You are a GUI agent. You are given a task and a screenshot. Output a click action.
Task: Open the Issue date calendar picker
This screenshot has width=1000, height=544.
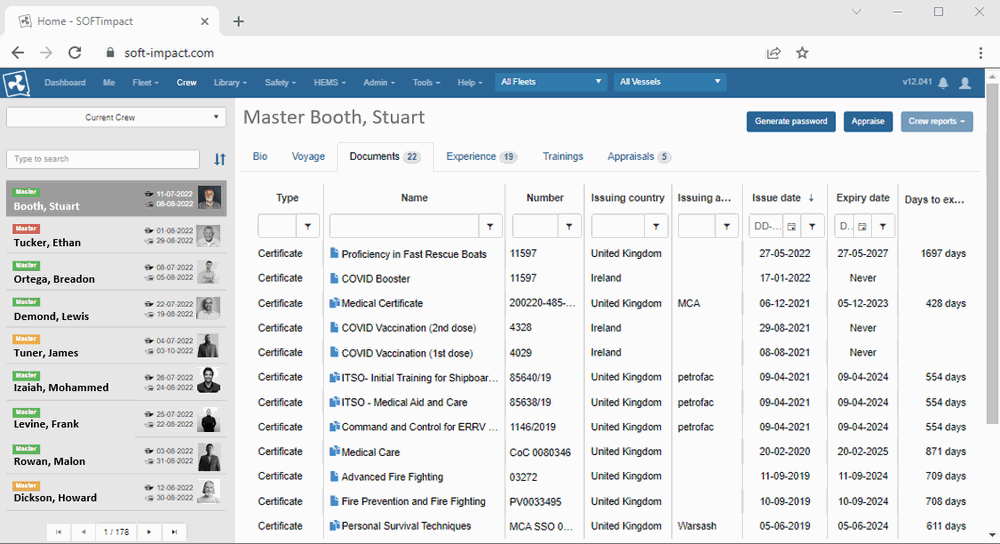[791, 226]
